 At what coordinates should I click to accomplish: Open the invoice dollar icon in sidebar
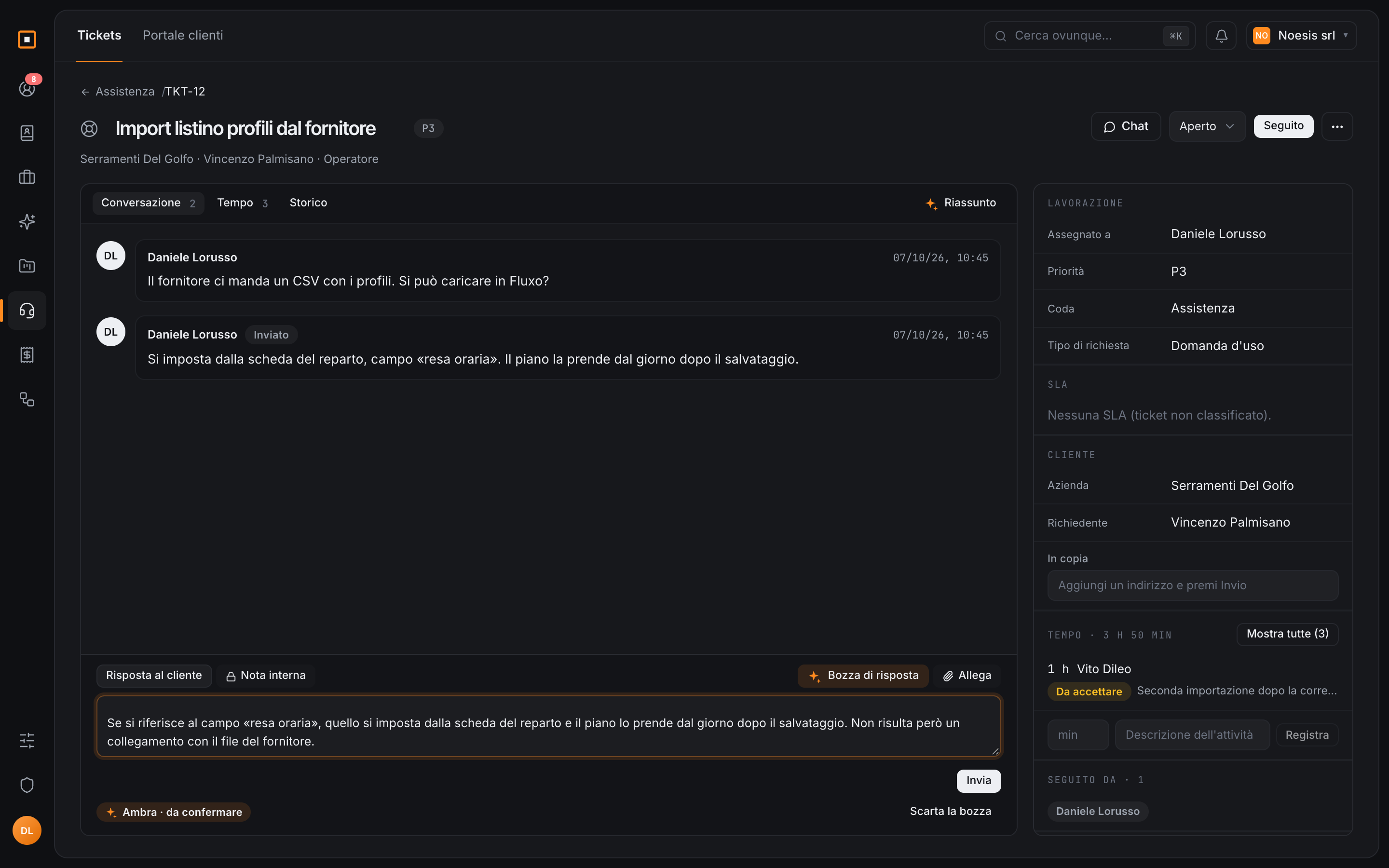coord(27,355)
